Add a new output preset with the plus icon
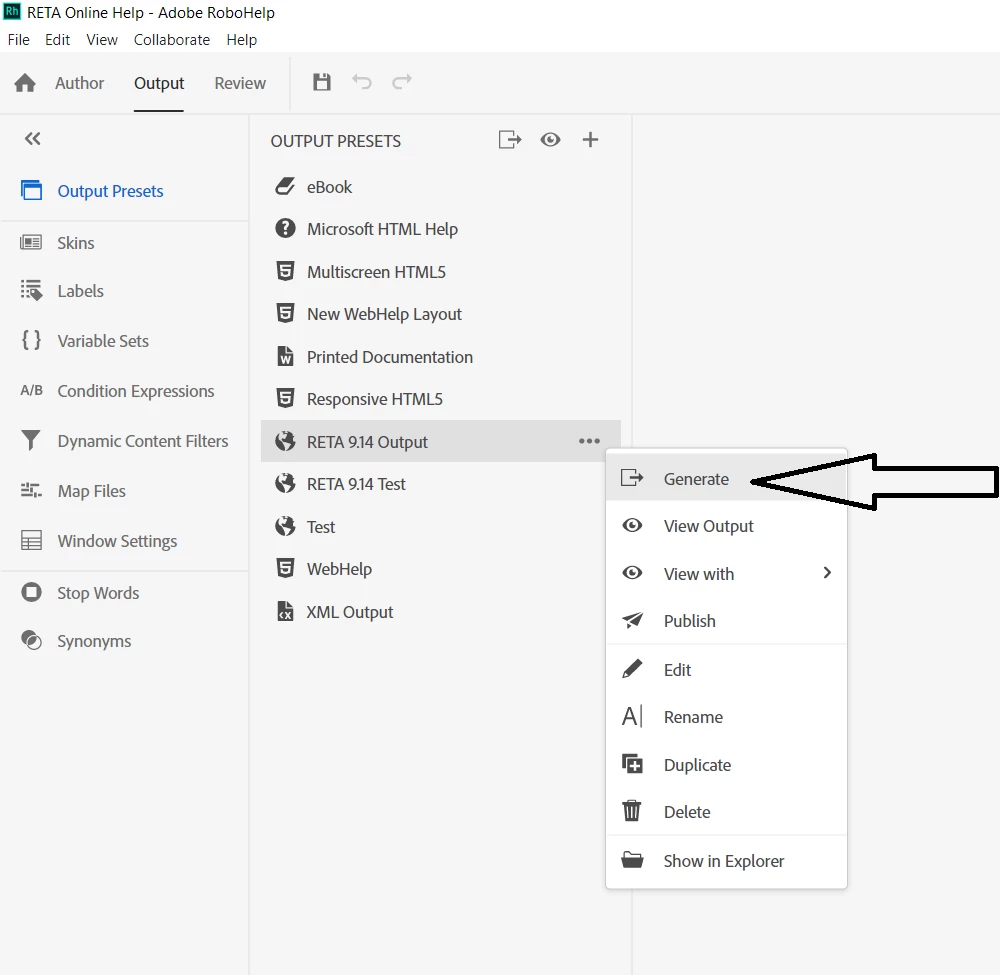Screen dimensions: 1000x975 [591, 140]
